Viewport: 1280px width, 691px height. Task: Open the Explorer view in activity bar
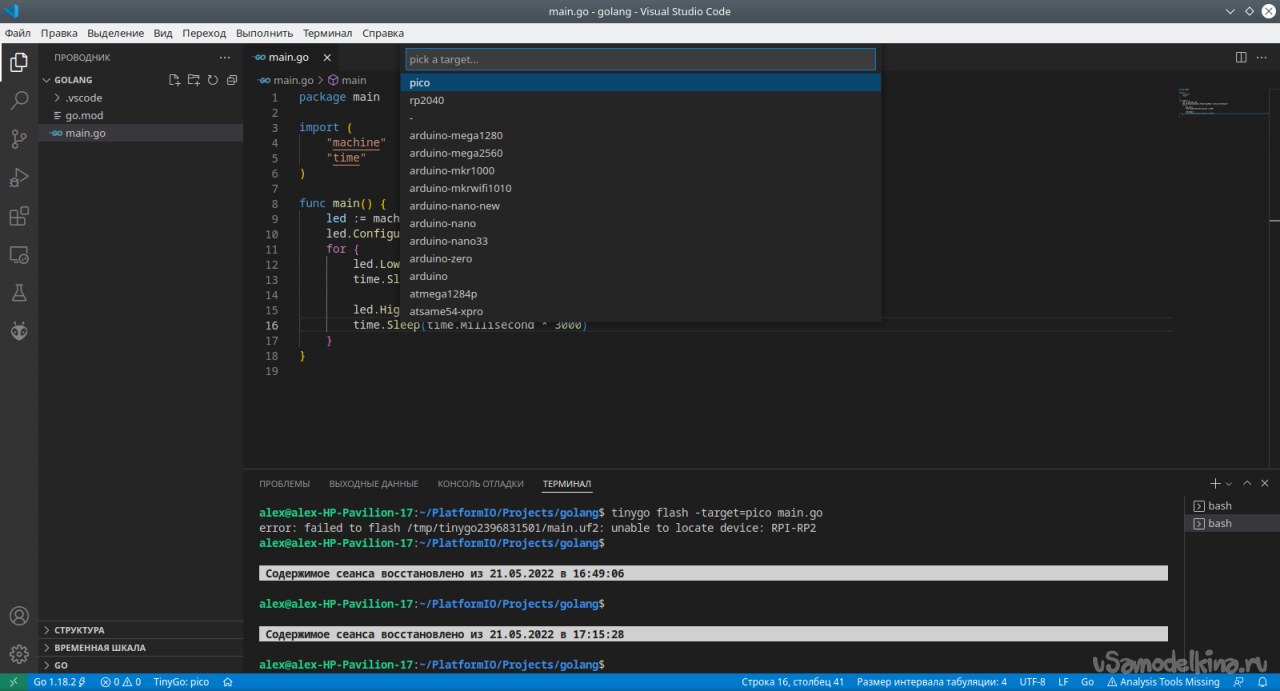click(x=19, y=63)
